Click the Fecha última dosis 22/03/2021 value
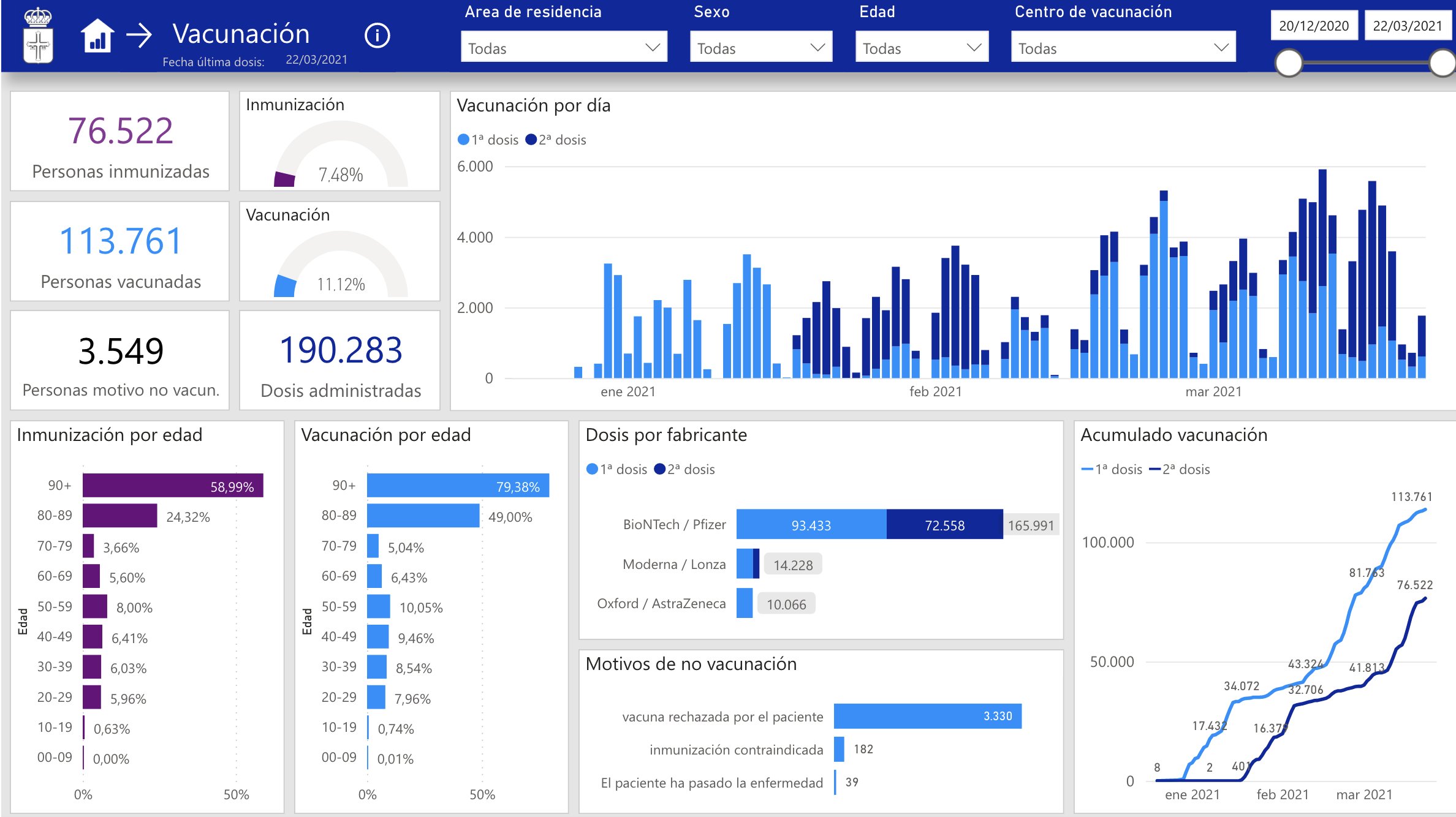Viewport: 1456px width, 817px height. (x=316, y=59)
